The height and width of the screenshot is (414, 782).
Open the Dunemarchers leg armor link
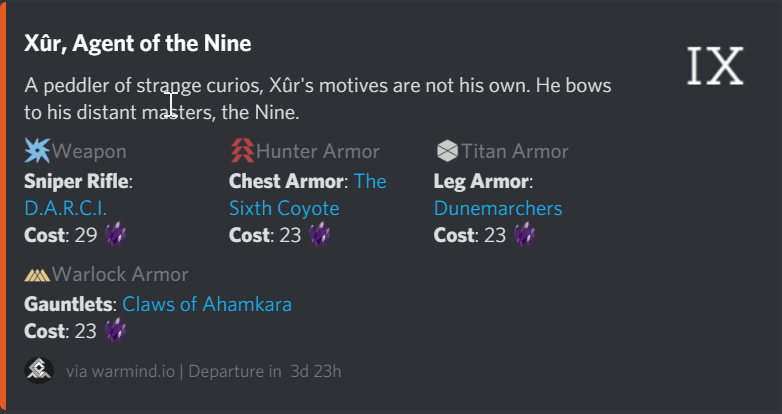(497, 208)
